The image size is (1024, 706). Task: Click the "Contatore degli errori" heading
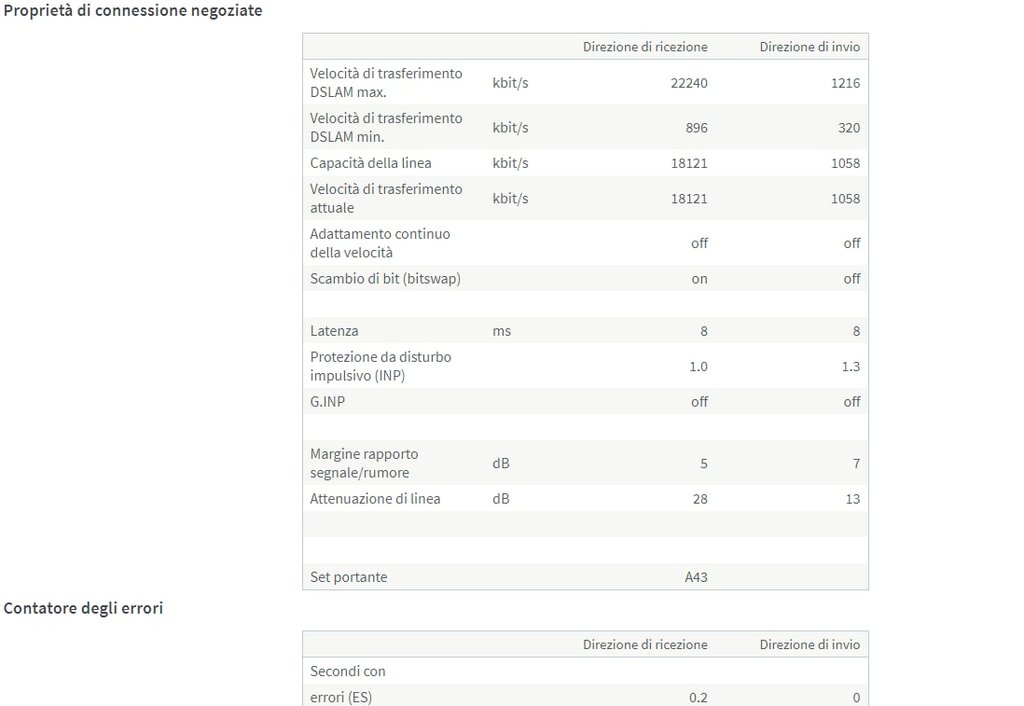[83, 608]
